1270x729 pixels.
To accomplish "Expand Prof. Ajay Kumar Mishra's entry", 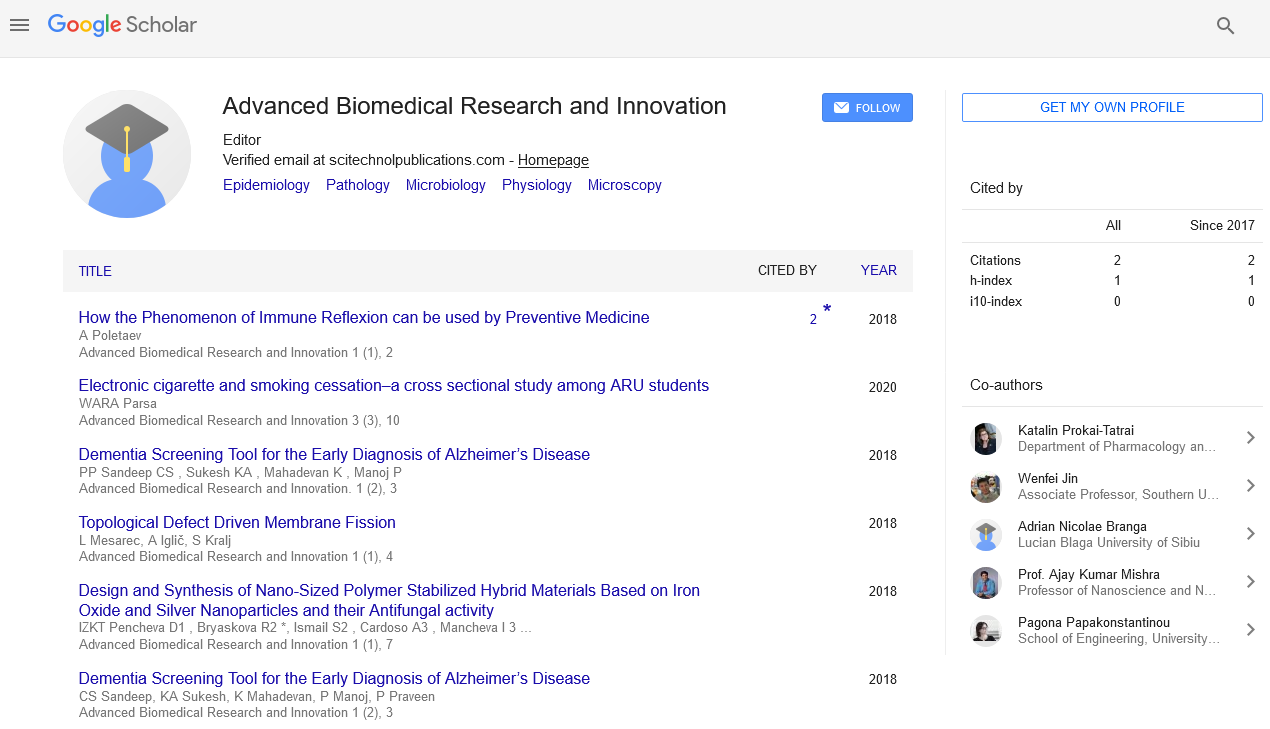I will (x=1250, y=581).
